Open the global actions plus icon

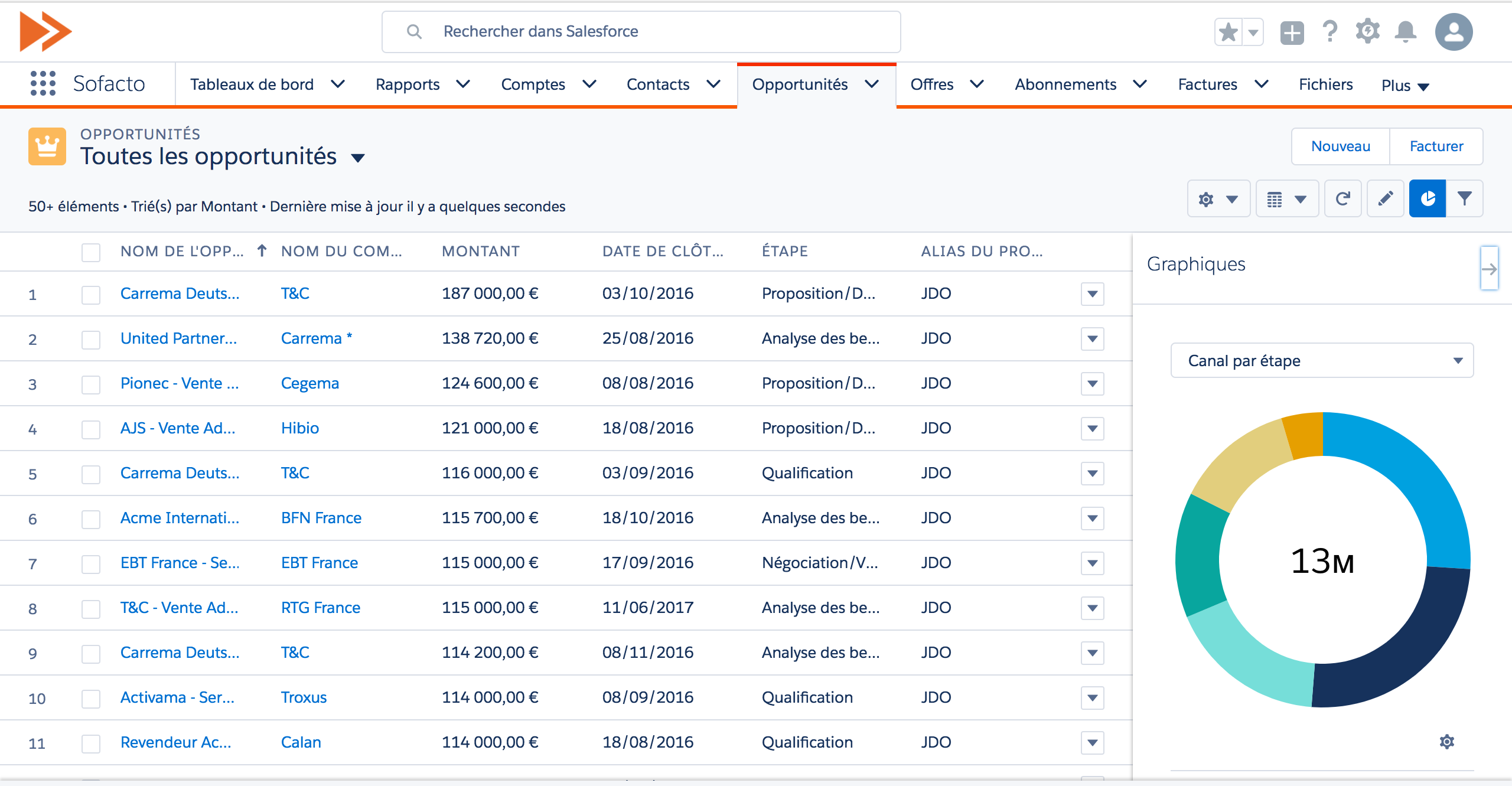pos(1292,32)
